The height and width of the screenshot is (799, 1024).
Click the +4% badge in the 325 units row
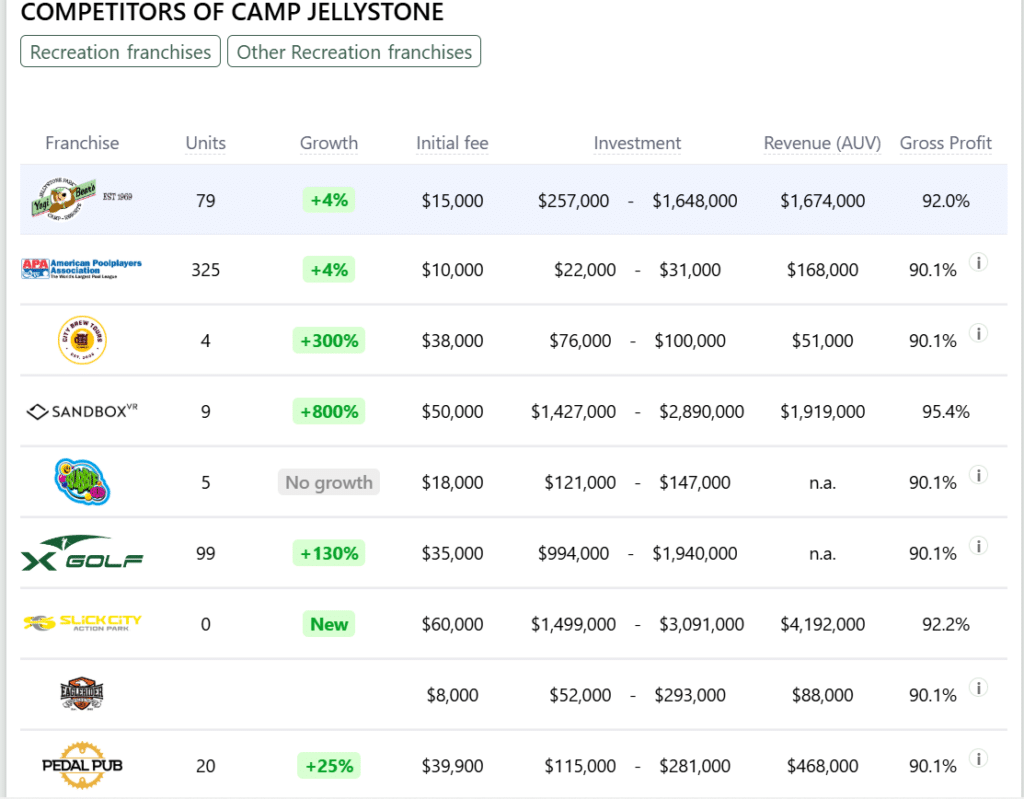click(328, 270)
